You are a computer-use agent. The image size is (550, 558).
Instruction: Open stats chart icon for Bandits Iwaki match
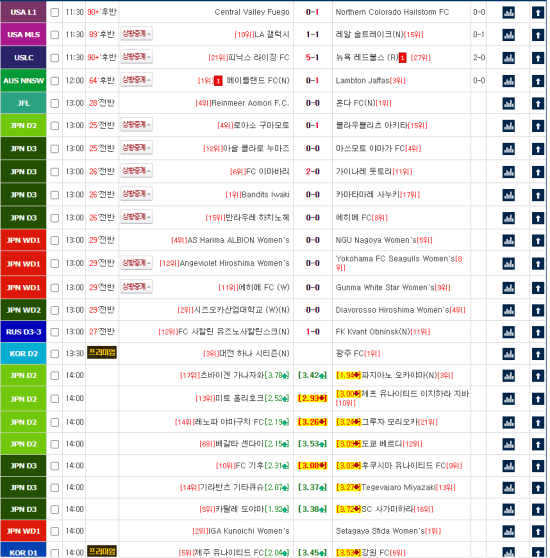pyautogui.click(x=508, y=195)
